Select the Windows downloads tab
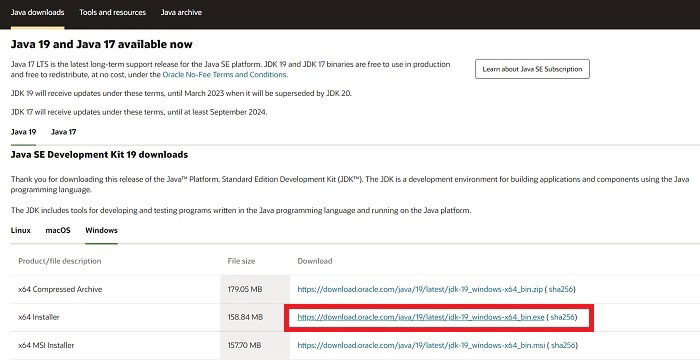Screen dimensions: 700x362 pyautogui.click(x=101, y=230)
